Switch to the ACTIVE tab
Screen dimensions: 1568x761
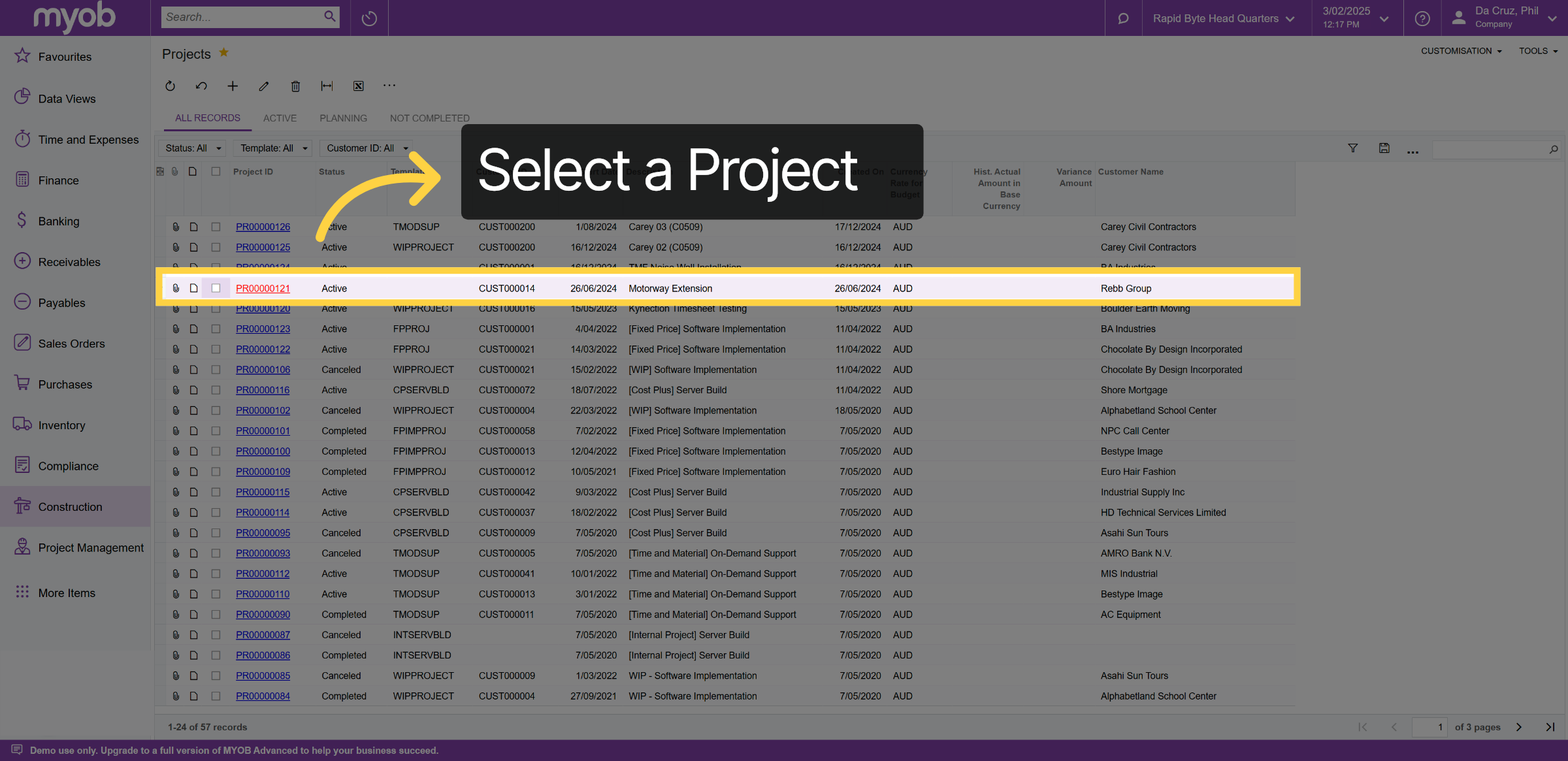tap(280, 118)
